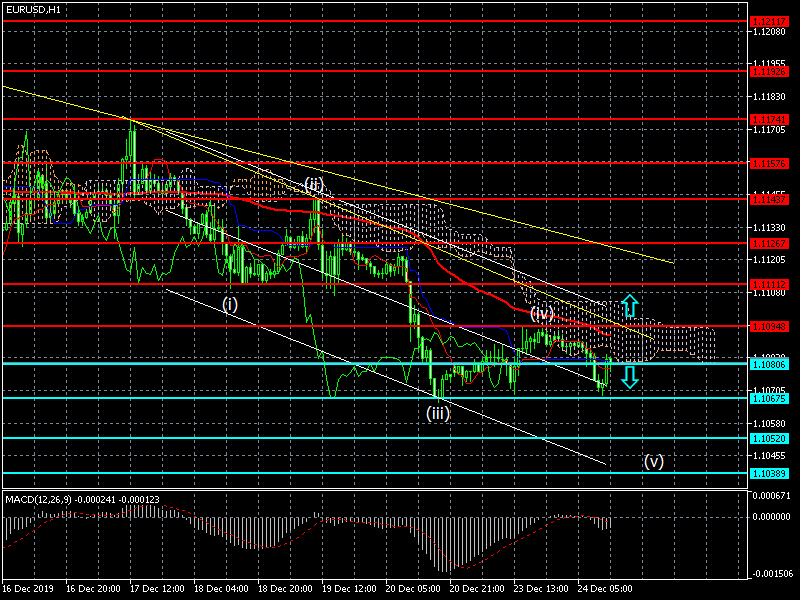The image size is (800, 600).
Task: Click the 1.11330 price scale value
Action: click(x=769, y=227)
